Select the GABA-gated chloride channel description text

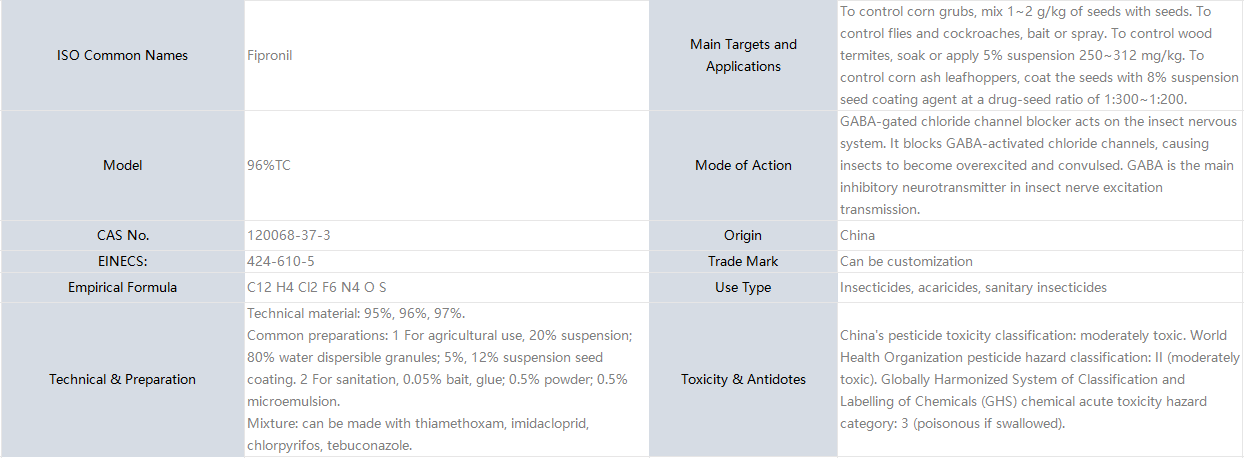point(1040,165)
